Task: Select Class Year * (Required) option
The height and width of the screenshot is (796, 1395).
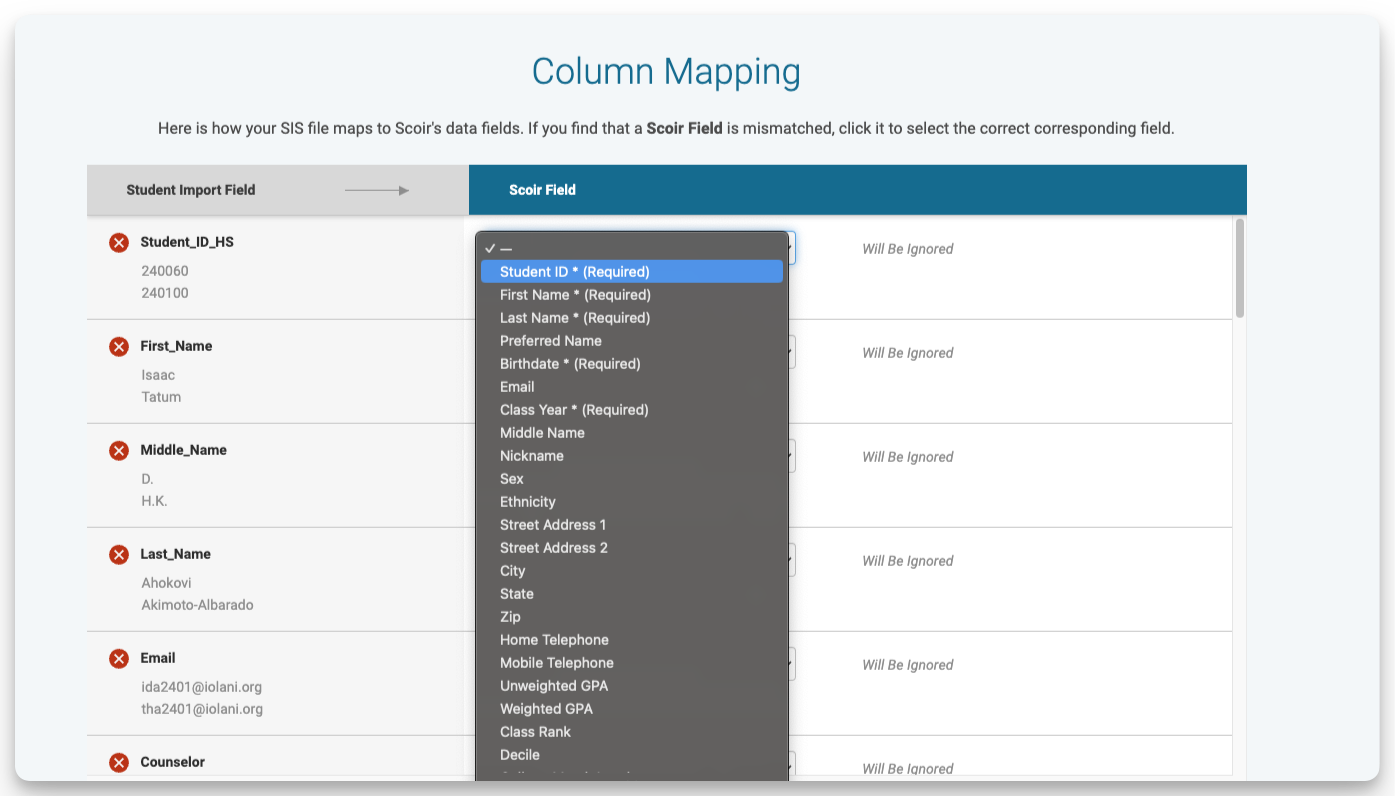Action: point(632,409)
